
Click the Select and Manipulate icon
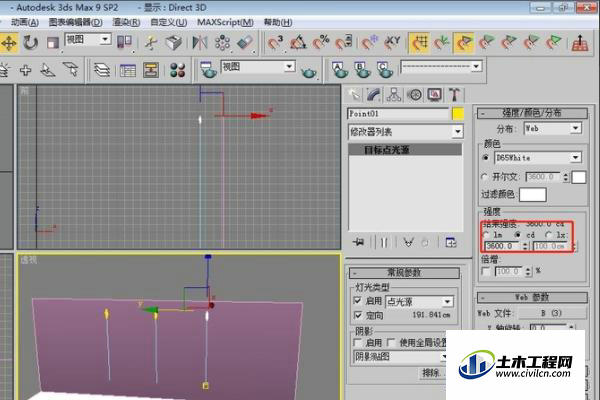tap(151, 42)
